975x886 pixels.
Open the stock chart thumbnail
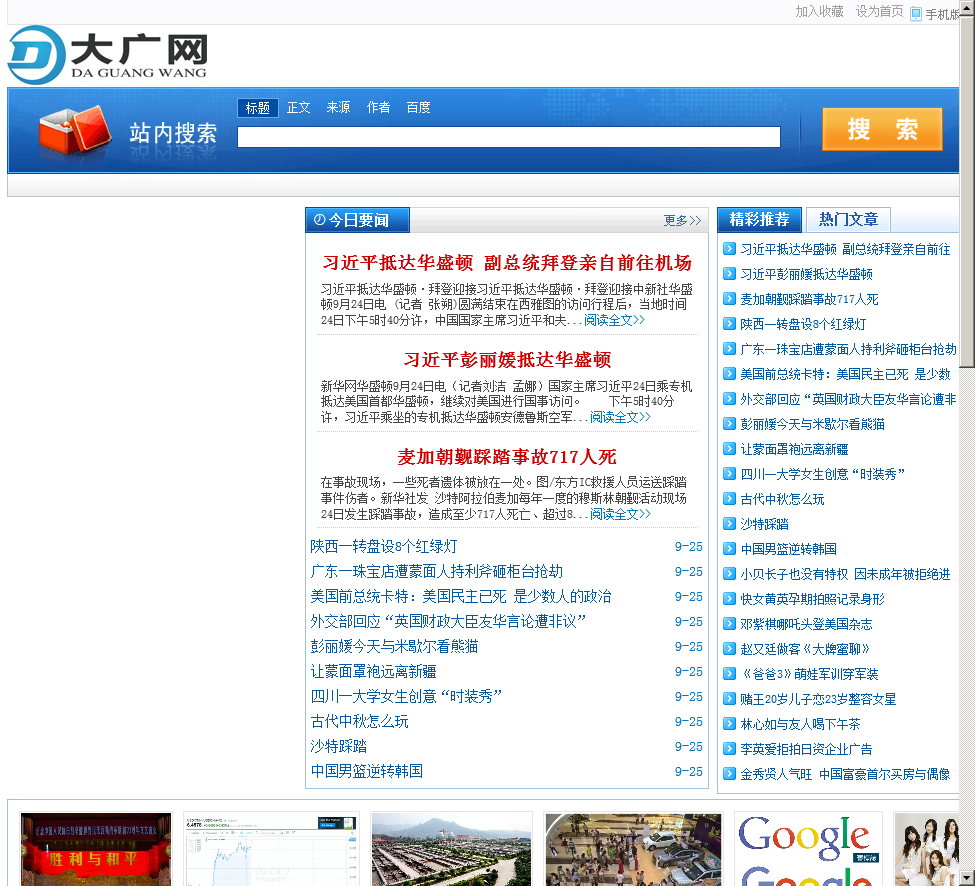271,849
